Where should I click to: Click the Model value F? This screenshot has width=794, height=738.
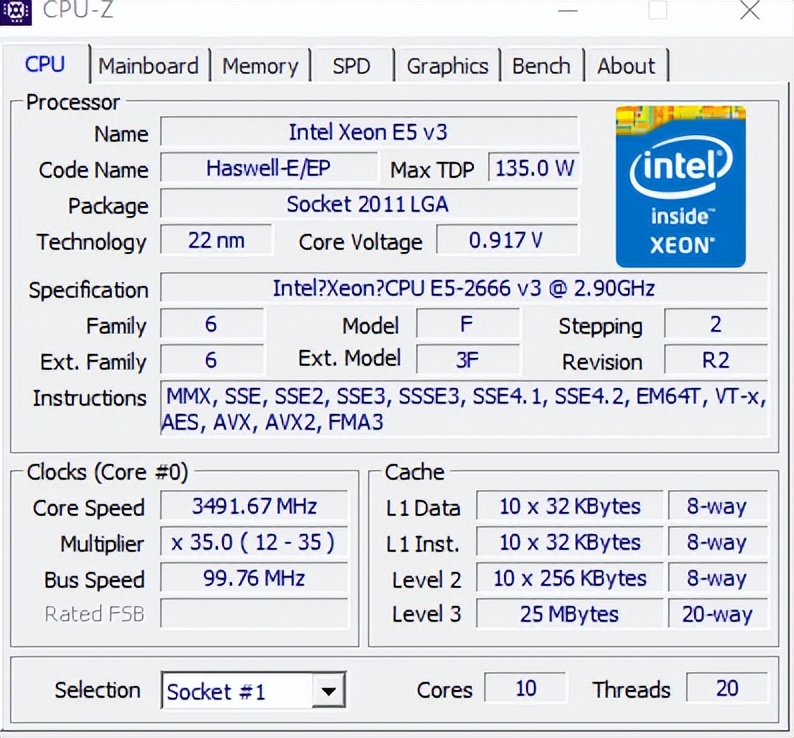click(467, 324)
